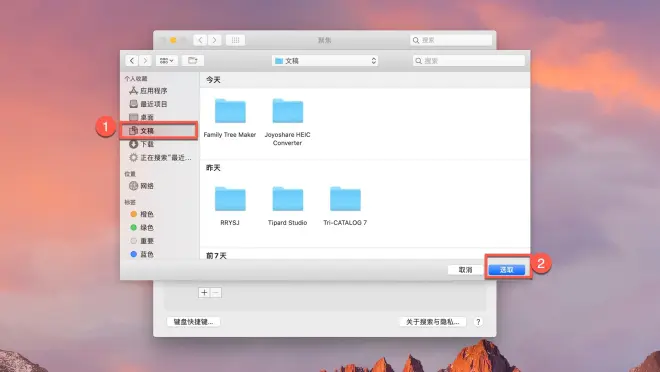This screenshot has height=372, width=660.
Task: Select 网络 in the sidebar
Action: point(146,186)
